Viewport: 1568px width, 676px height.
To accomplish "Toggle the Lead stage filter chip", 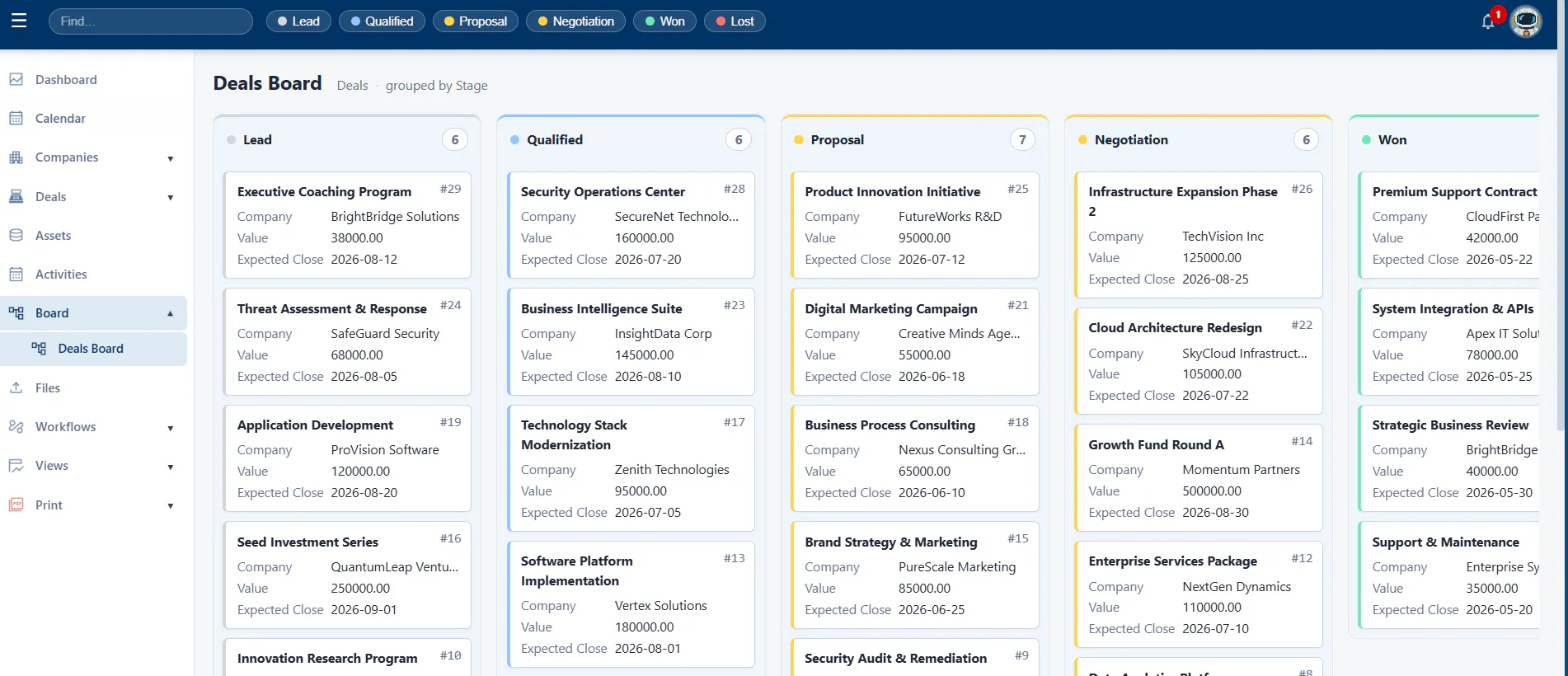I will [298, 21].
